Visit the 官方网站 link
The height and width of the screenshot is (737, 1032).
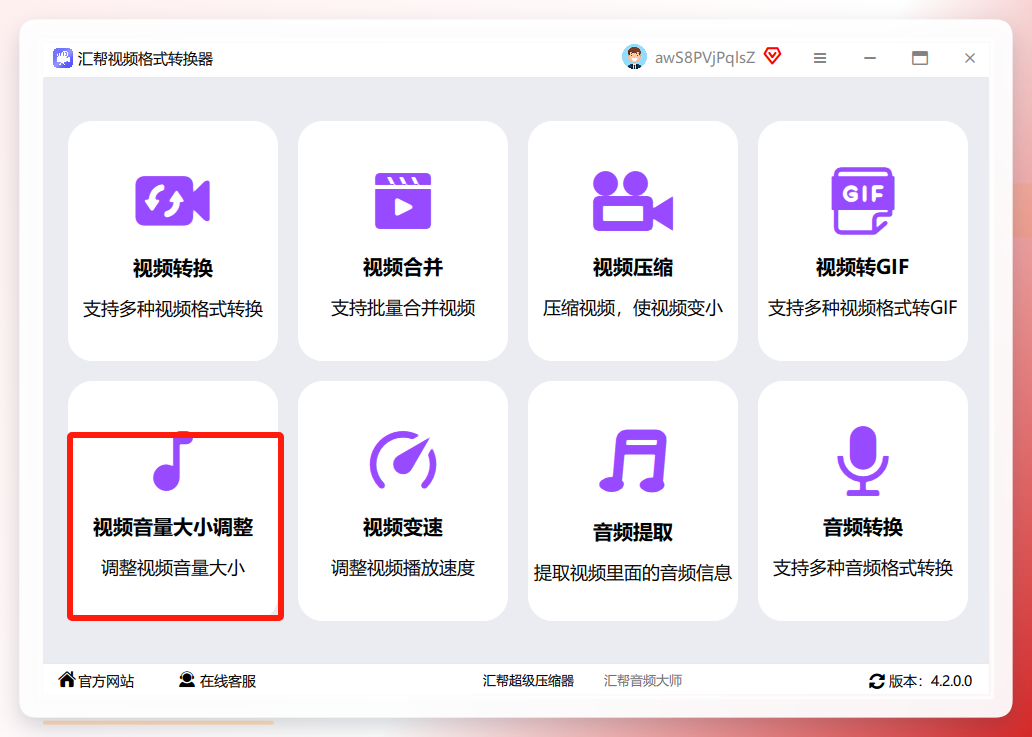(x=106, y=681)
